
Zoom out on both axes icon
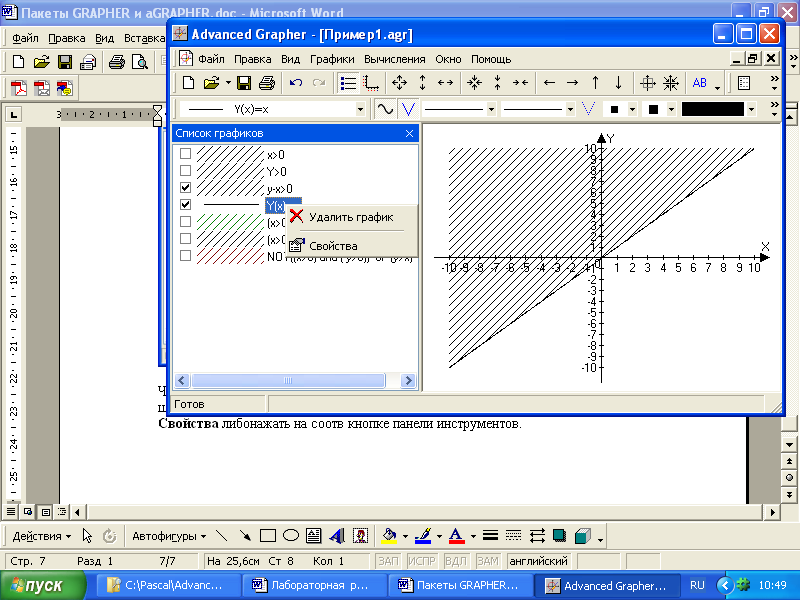474,83
